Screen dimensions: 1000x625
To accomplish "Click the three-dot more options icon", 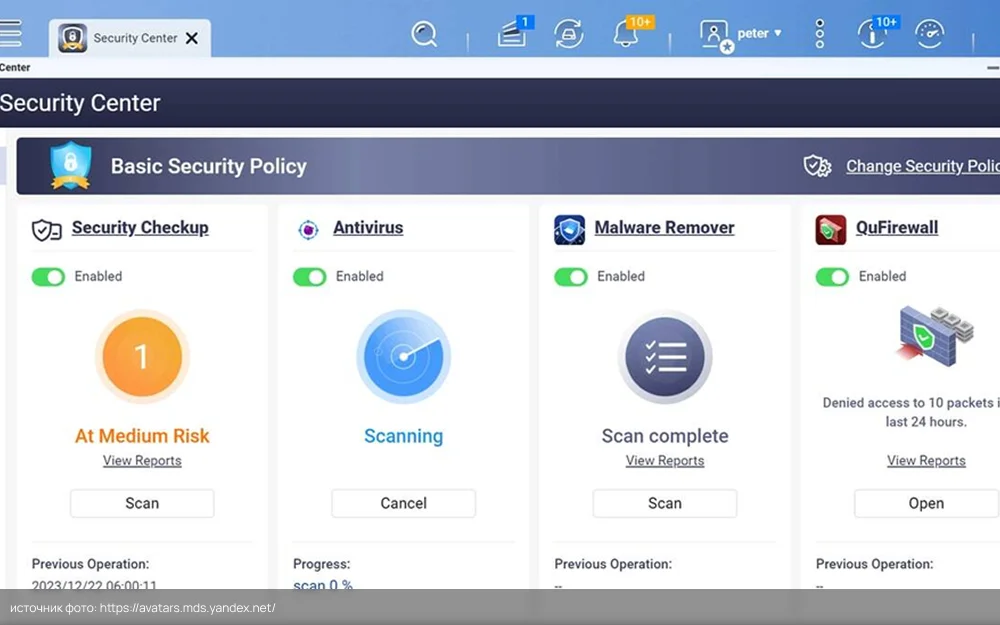I will coord(820,34).
